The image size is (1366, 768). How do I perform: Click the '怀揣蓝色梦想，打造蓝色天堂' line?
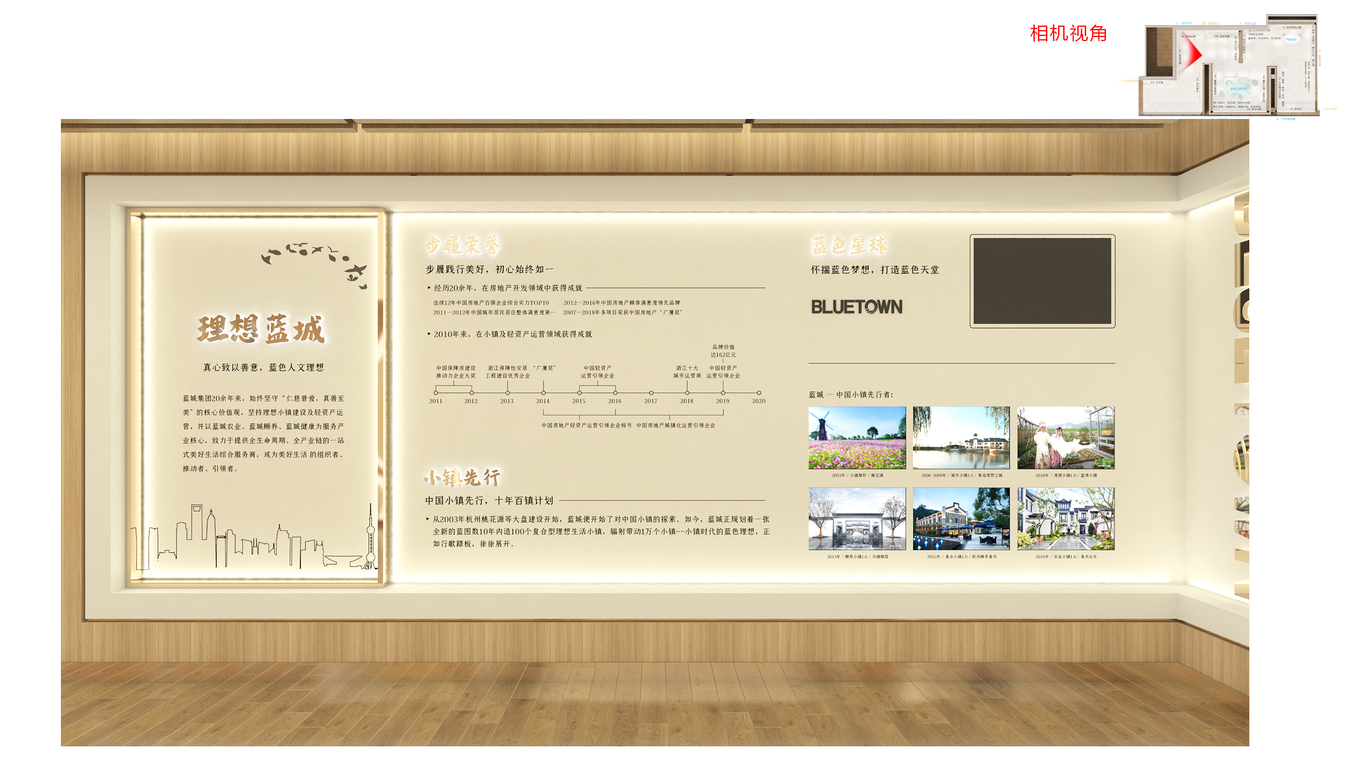[x=875, y=270]
